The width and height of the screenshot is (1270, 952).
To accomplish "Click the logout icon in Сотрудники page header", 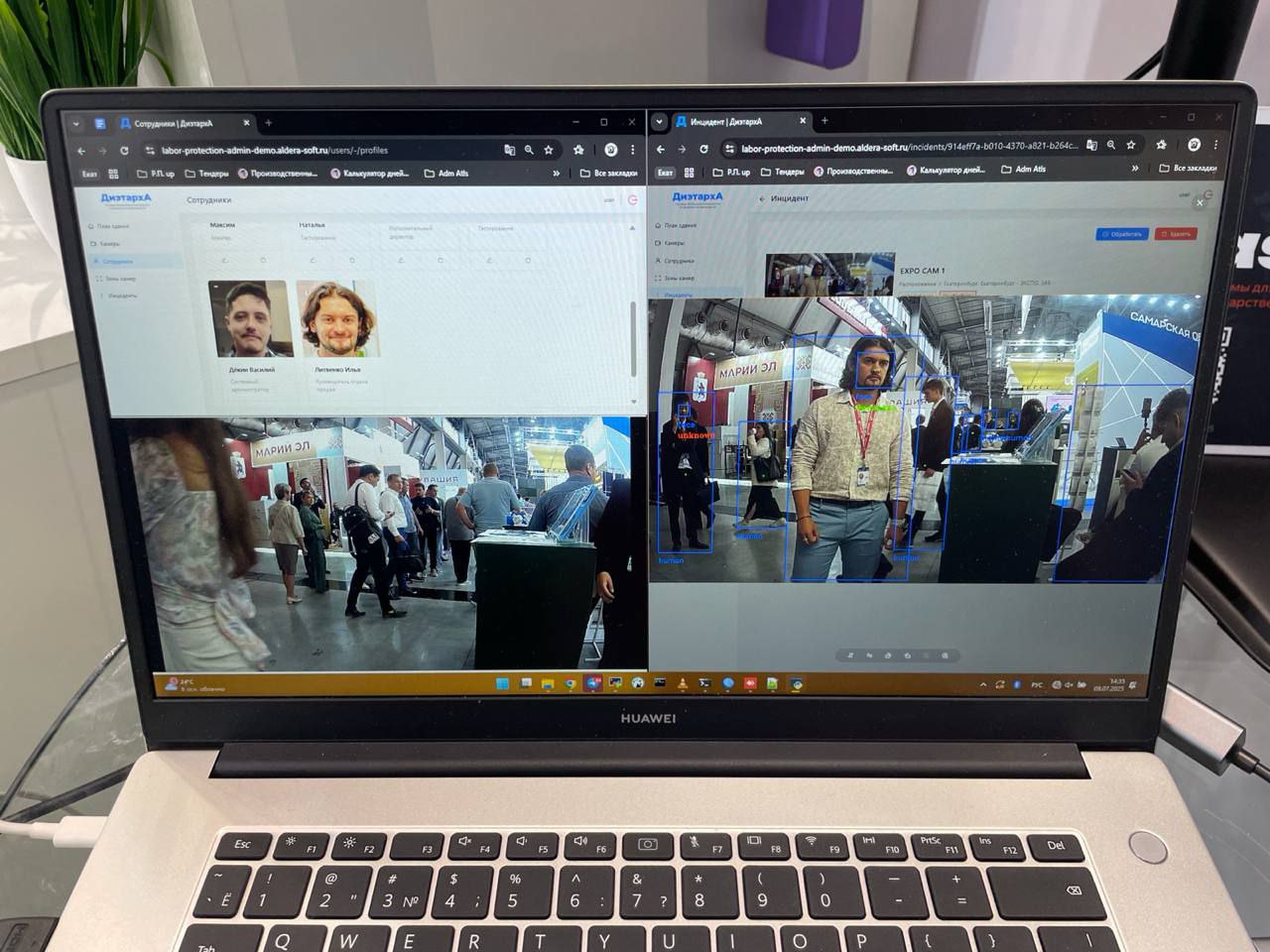I will 633,200.
